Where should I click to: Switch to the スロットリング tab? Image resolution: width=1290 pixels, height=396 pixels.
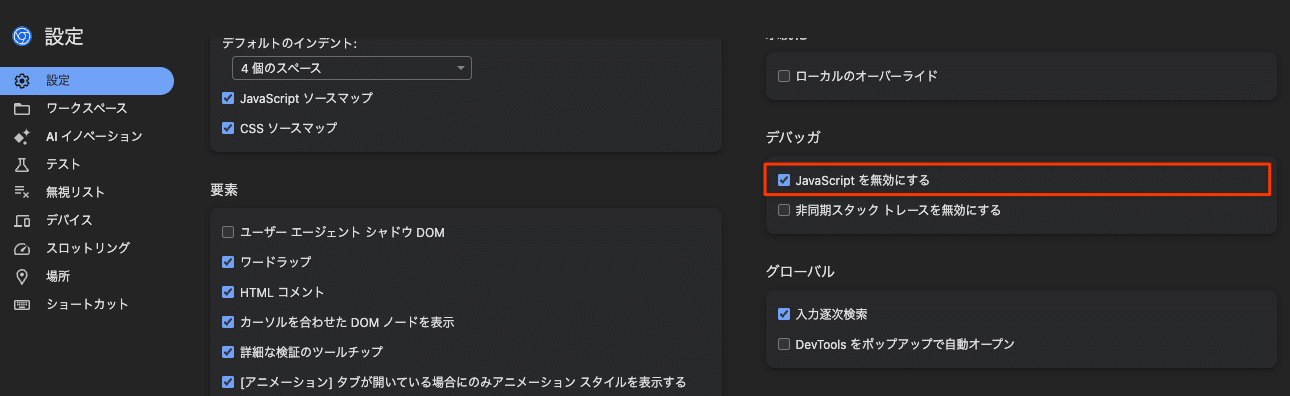click(87, 248)
